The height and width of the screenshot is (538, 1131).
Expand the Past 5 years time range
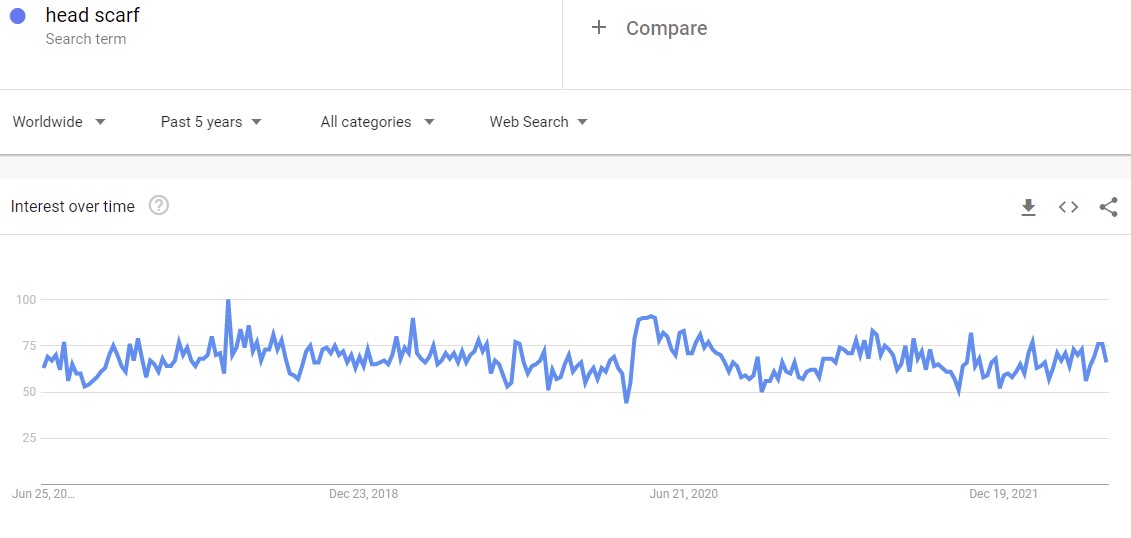(x=211, y=122)
